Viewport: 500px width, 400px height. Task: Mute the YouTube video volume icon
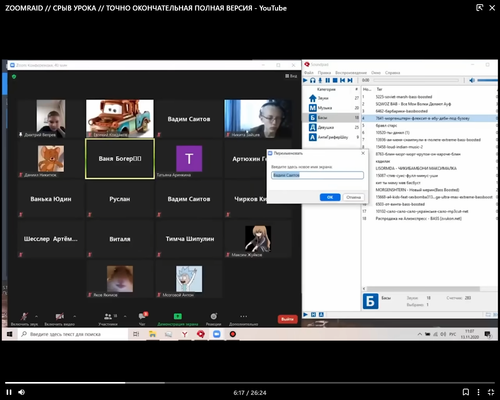click(22, 392)
